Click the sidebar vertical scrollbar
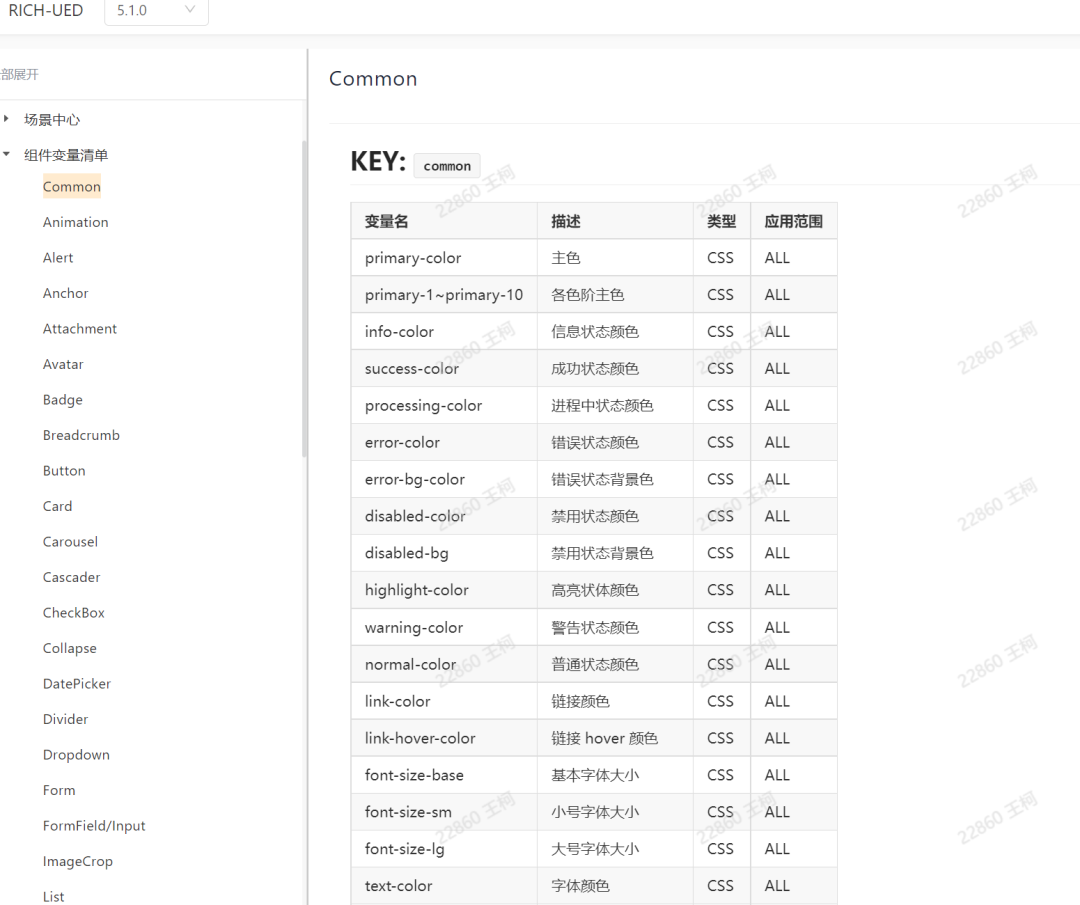 pyautogui.click(x=304, y=300)
